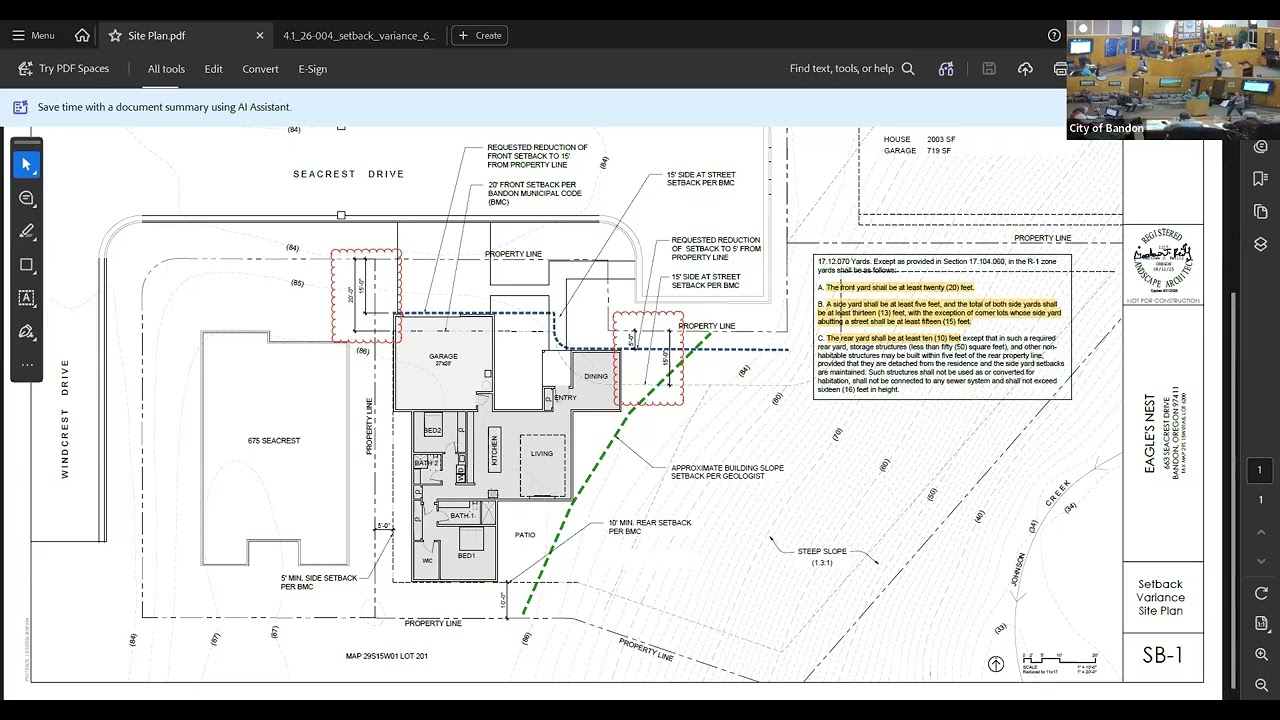Open the comments panel on right rail
The width and height of the screenshot is (1280, 720).
click(x=1261, y=147)
